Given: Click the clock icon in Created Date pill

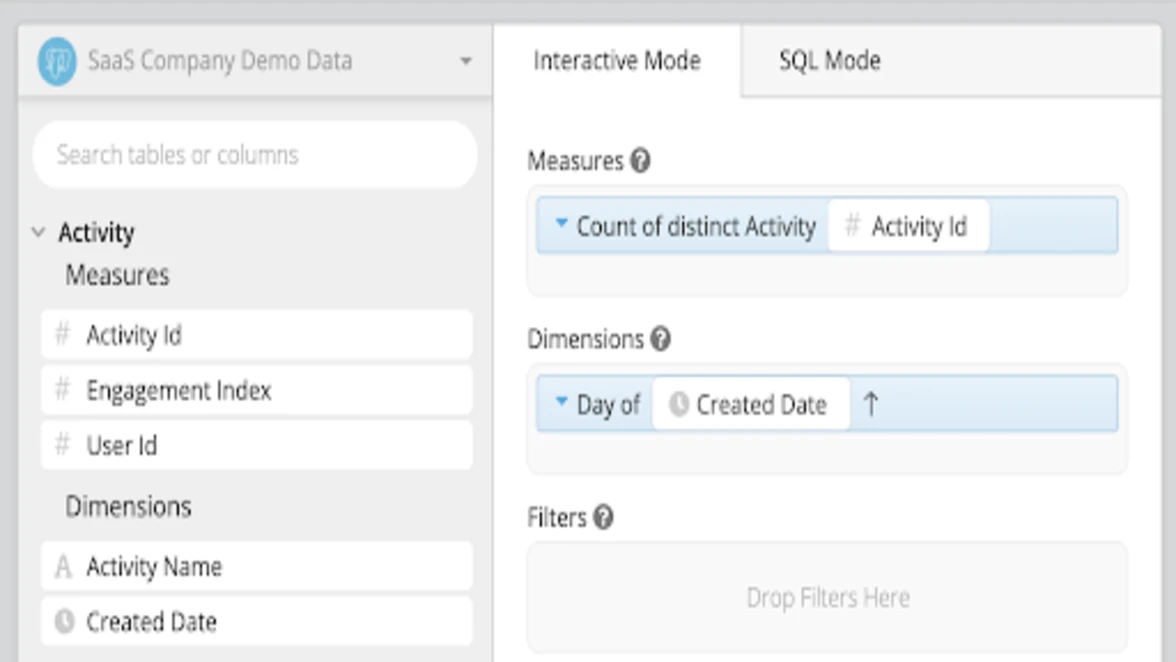Looking at the screenshot, I should (x=679, y=405).
